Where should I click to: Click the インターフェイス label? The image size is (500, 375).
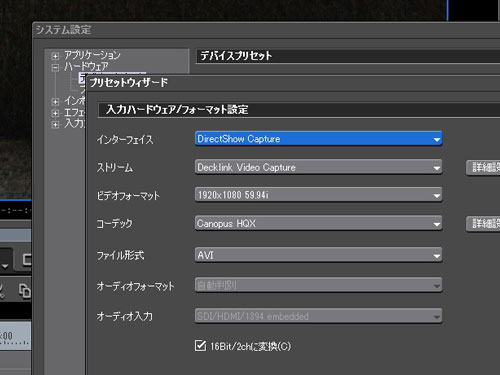coord(125,139)
